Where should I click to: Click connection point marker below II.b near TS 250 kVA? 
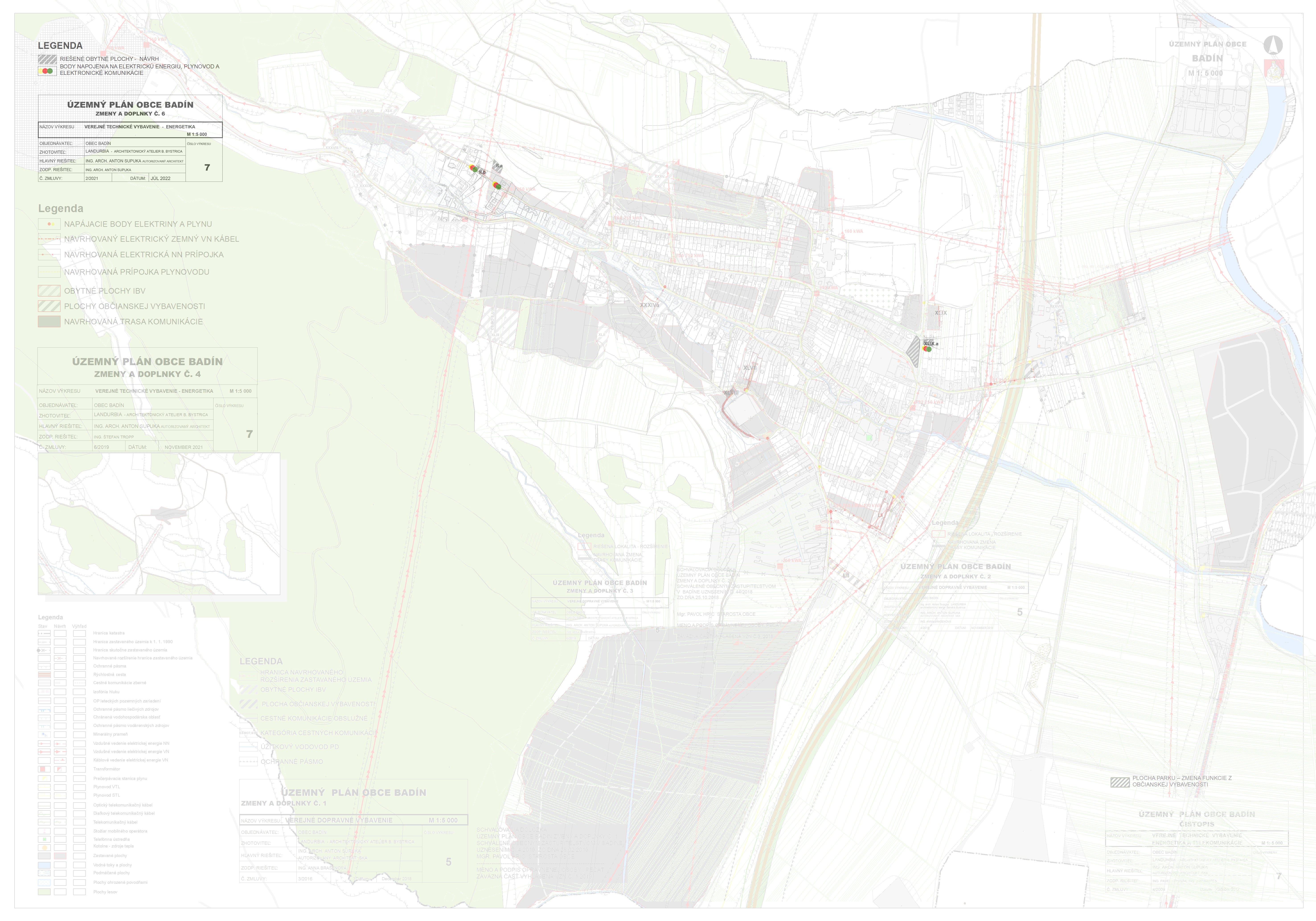(x=497, y=186)
